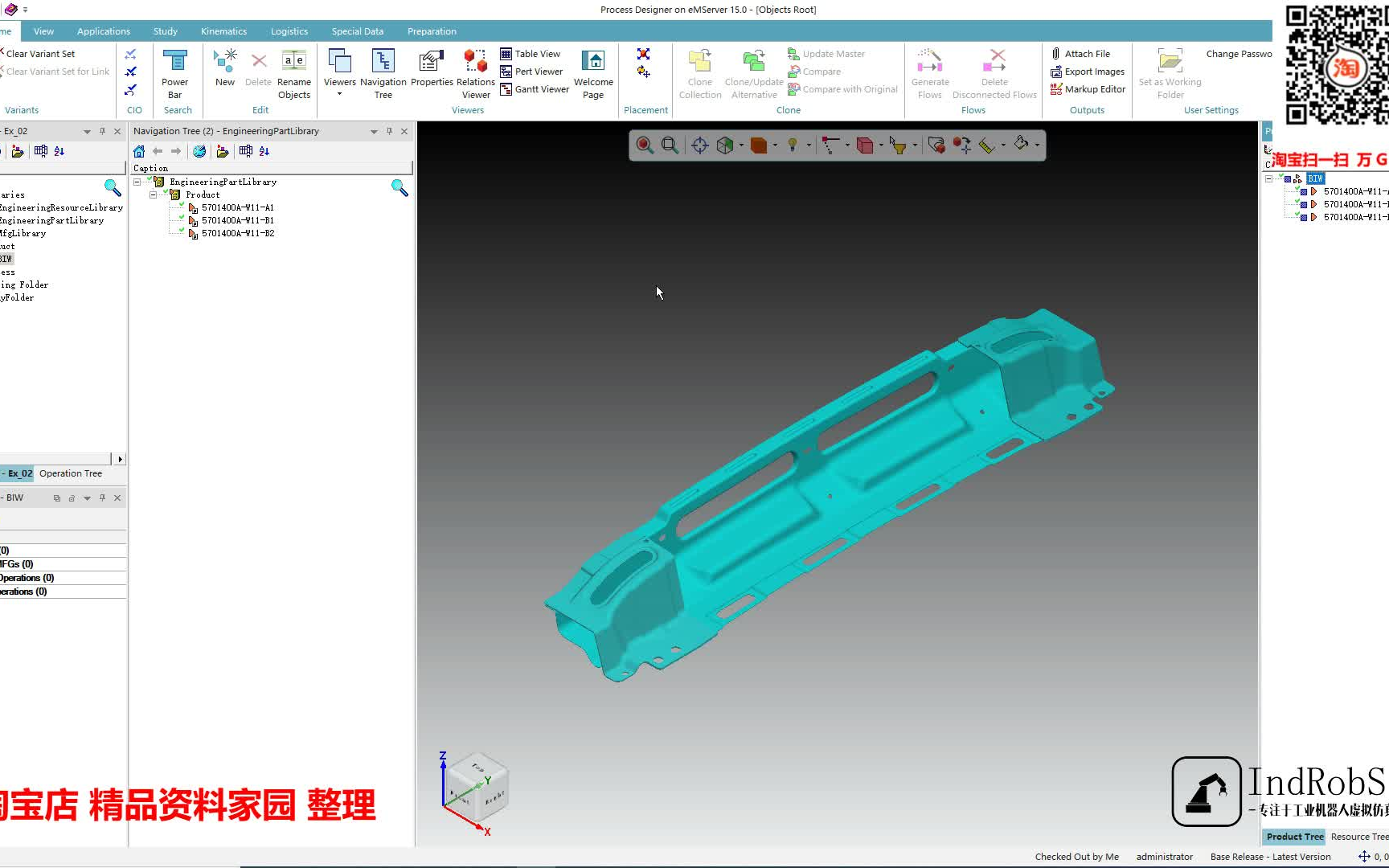Viewport: 1389px width, 868px height.
Task: Toggle pin on BIW panel
Action: [102, 497]
